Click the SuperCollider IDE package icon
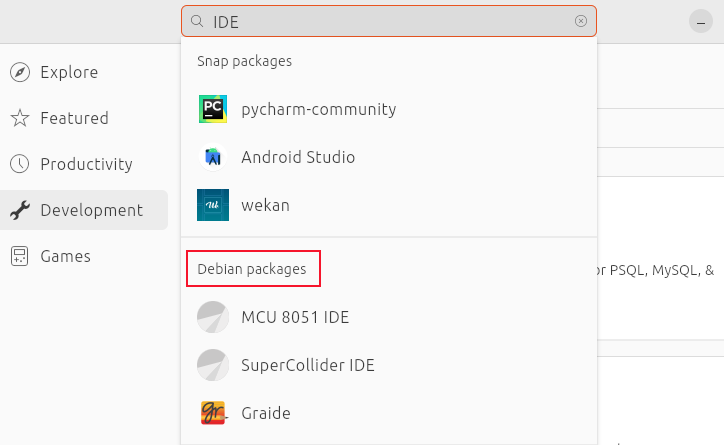 coord(213,365)
